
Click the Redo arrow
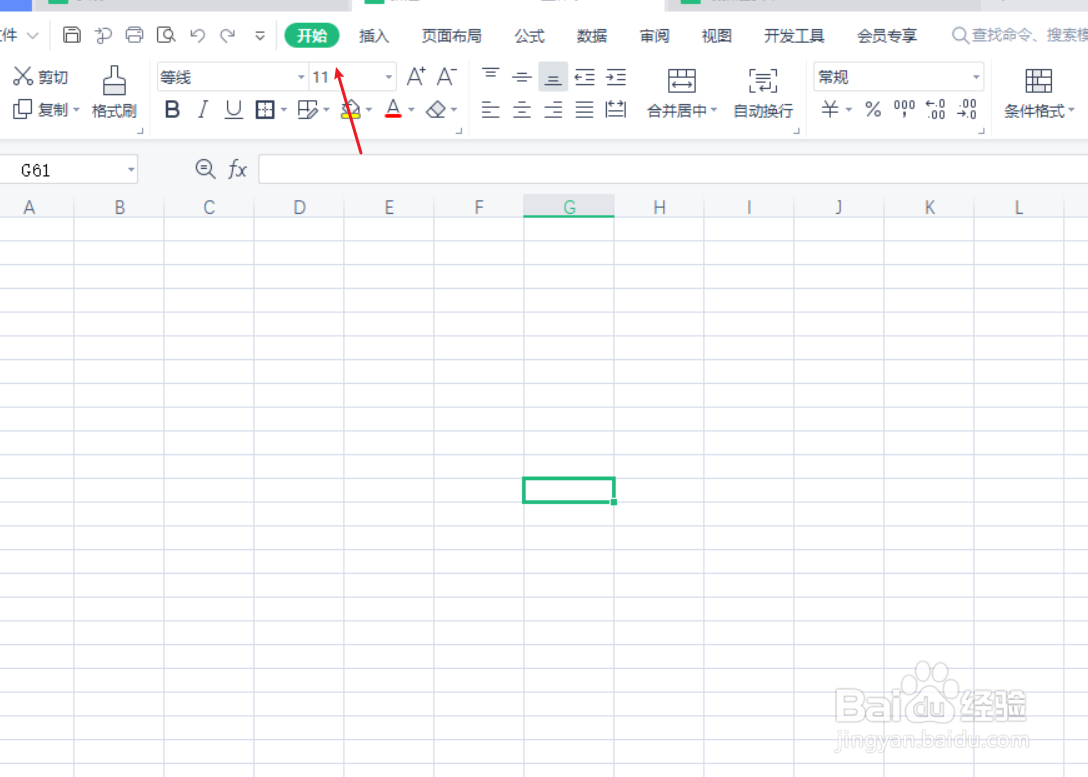228,35
